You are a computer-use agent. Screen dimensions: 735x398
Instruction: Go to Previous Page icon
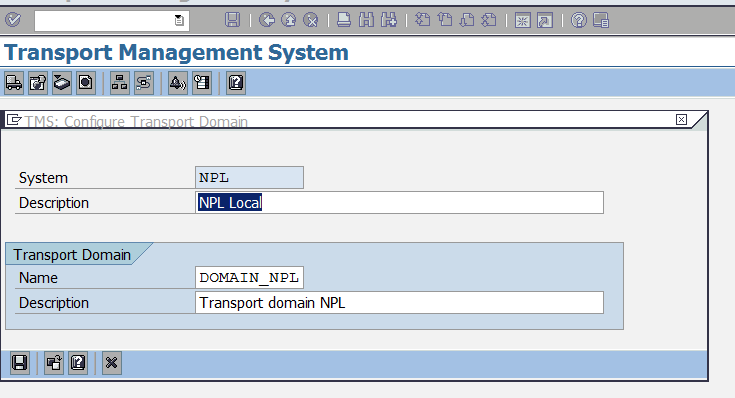444,20
